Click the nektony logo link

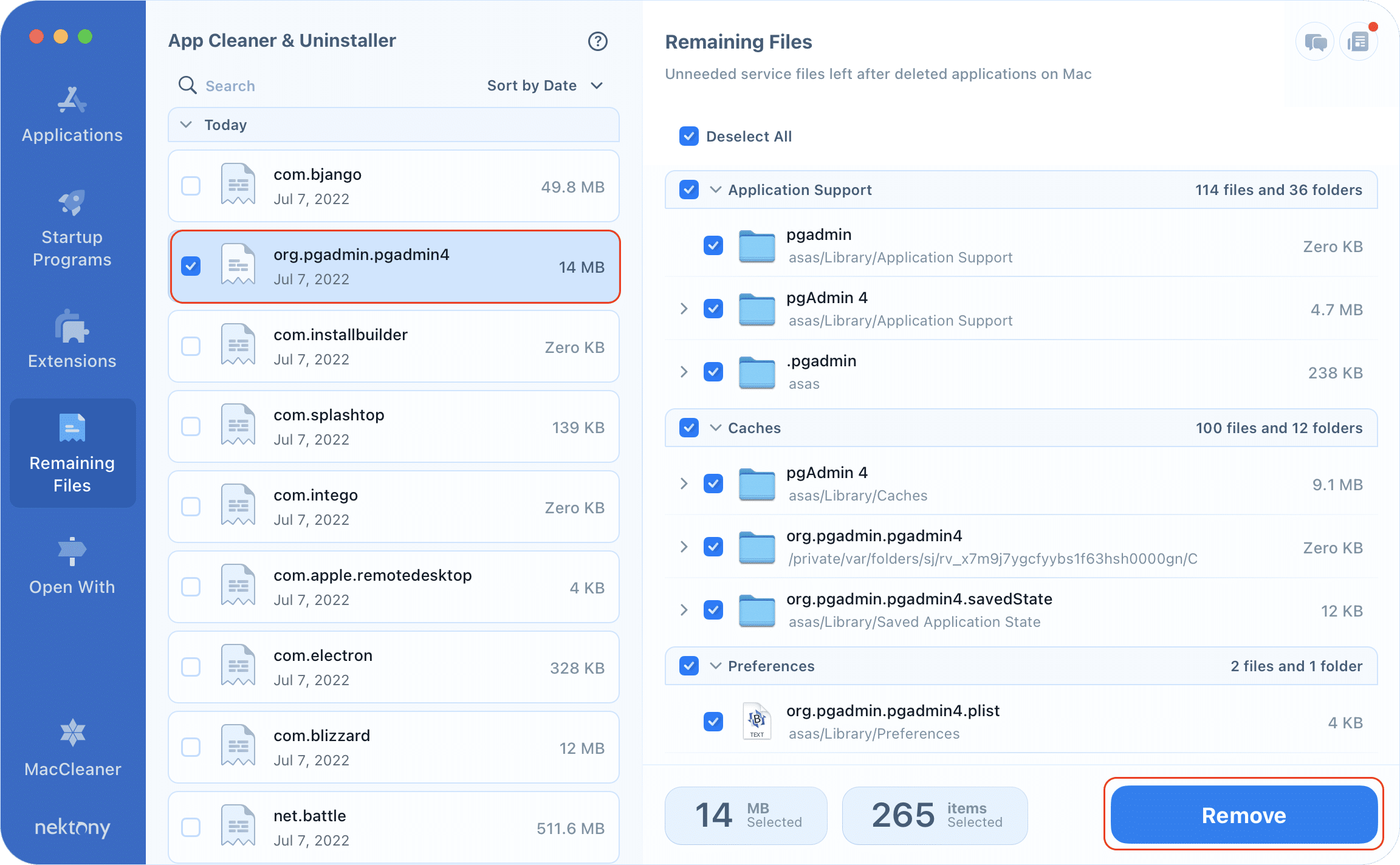[72, 827]
